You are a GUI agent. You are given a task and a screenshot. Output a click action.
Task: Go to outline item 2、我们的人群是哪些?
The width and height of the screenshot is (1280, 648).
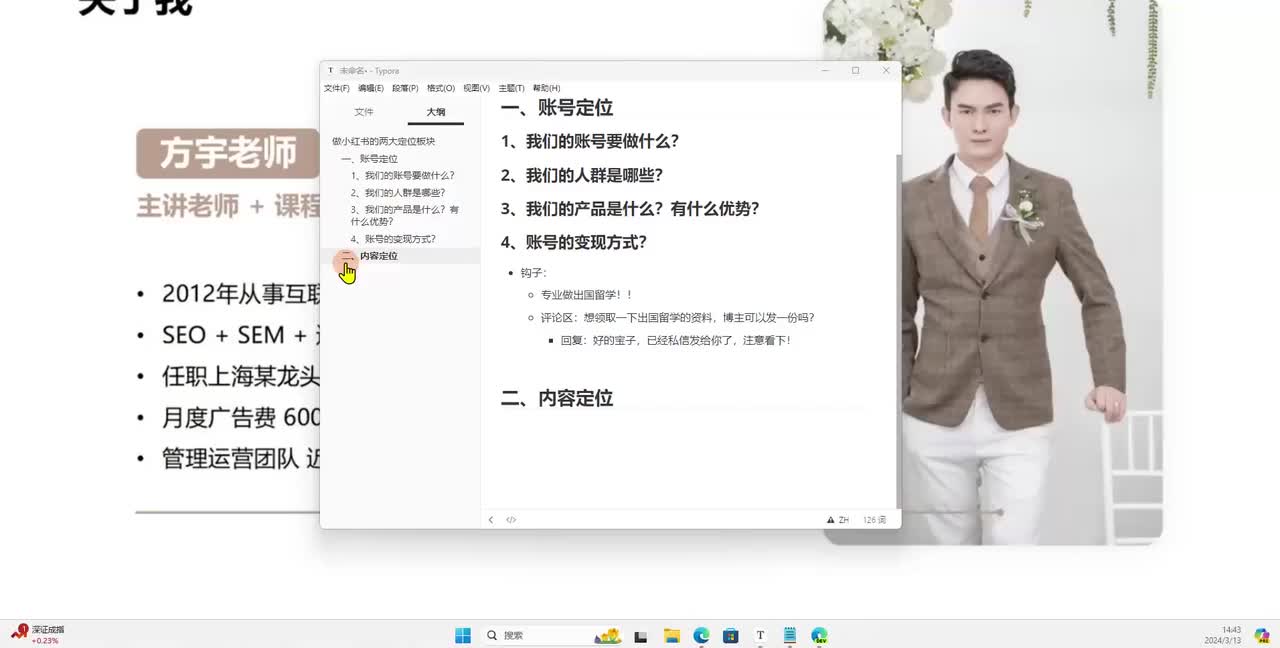[398, 193]
